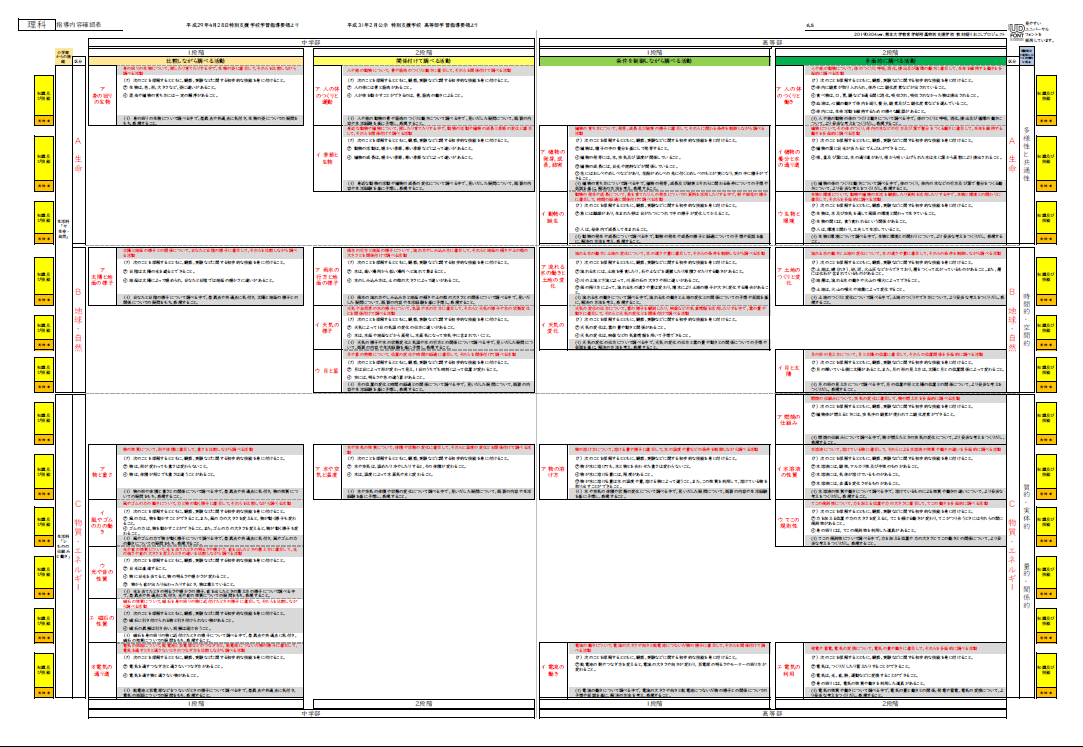Click the ア 人の体のつくりと働き cell
The image size is (1083, 747).
click(789, 96)
